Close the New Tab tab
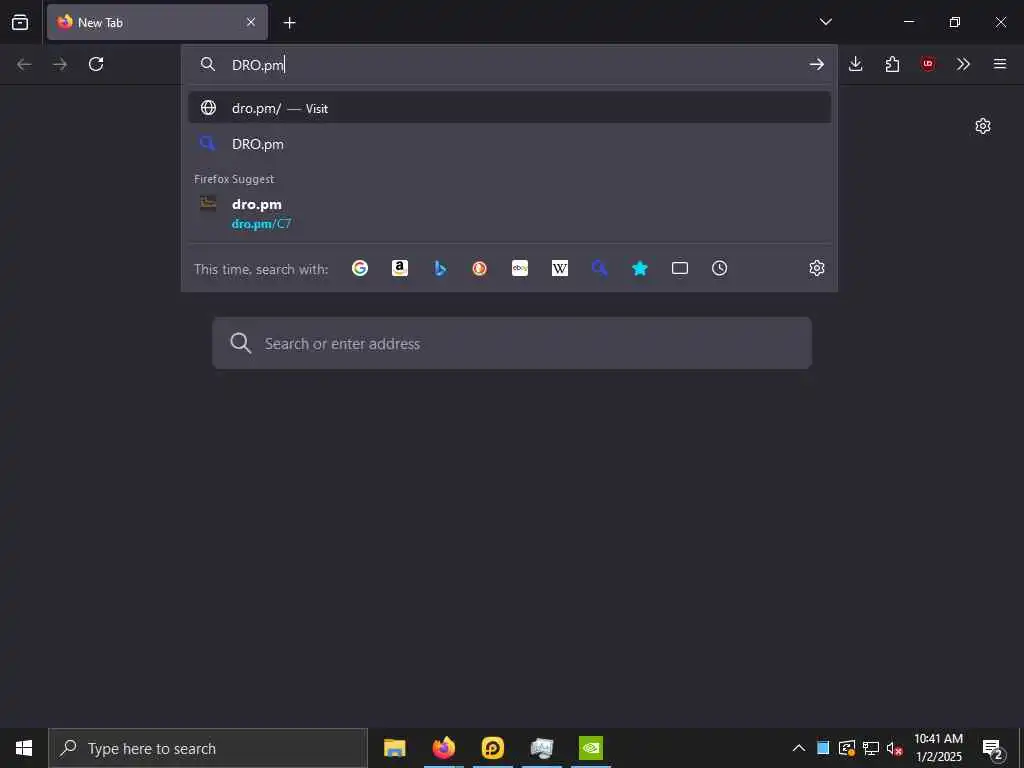 point(251,22)
